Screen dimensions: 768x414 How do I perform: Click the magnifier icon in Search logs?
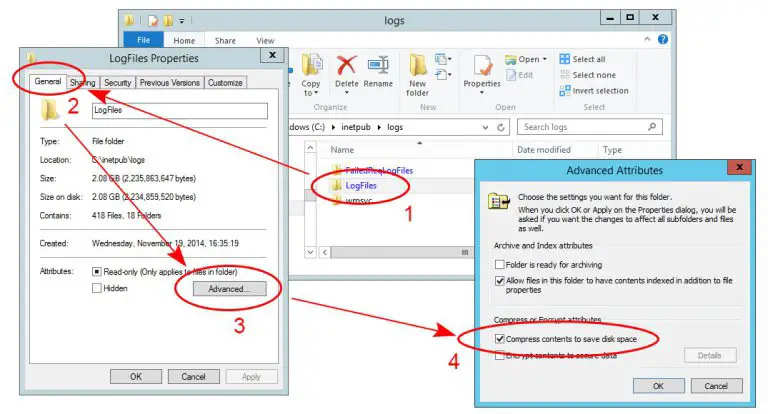pos(652,127)
